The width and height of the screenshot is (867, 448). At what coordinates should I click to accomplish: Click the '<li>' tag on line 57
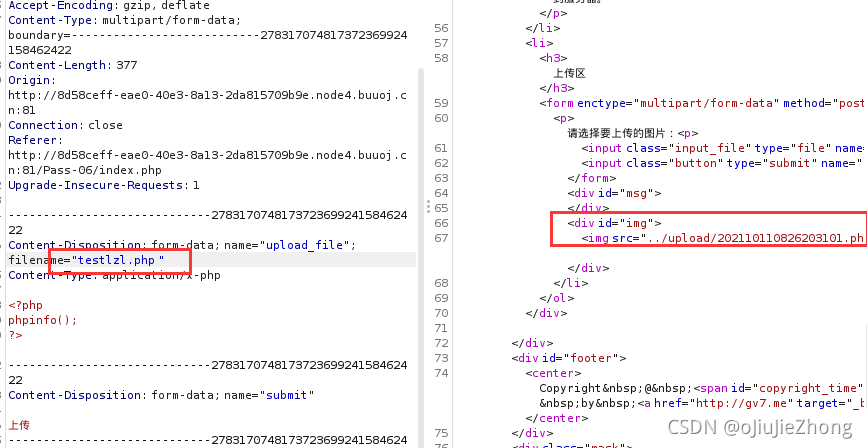click(540, 43)
